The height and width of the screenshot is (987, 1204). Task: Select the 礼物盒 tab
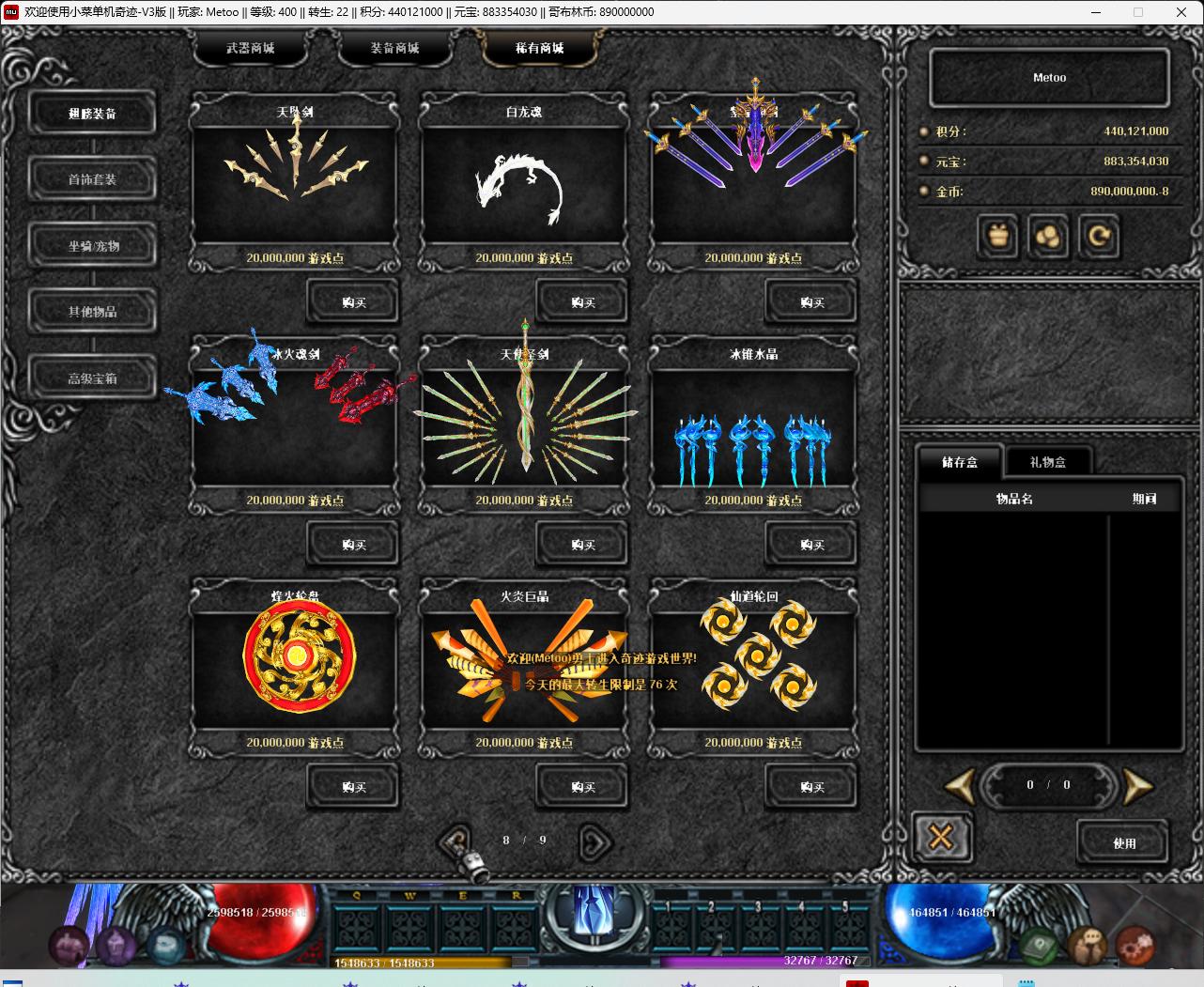pyautogui.click(x=1047, y=462)
